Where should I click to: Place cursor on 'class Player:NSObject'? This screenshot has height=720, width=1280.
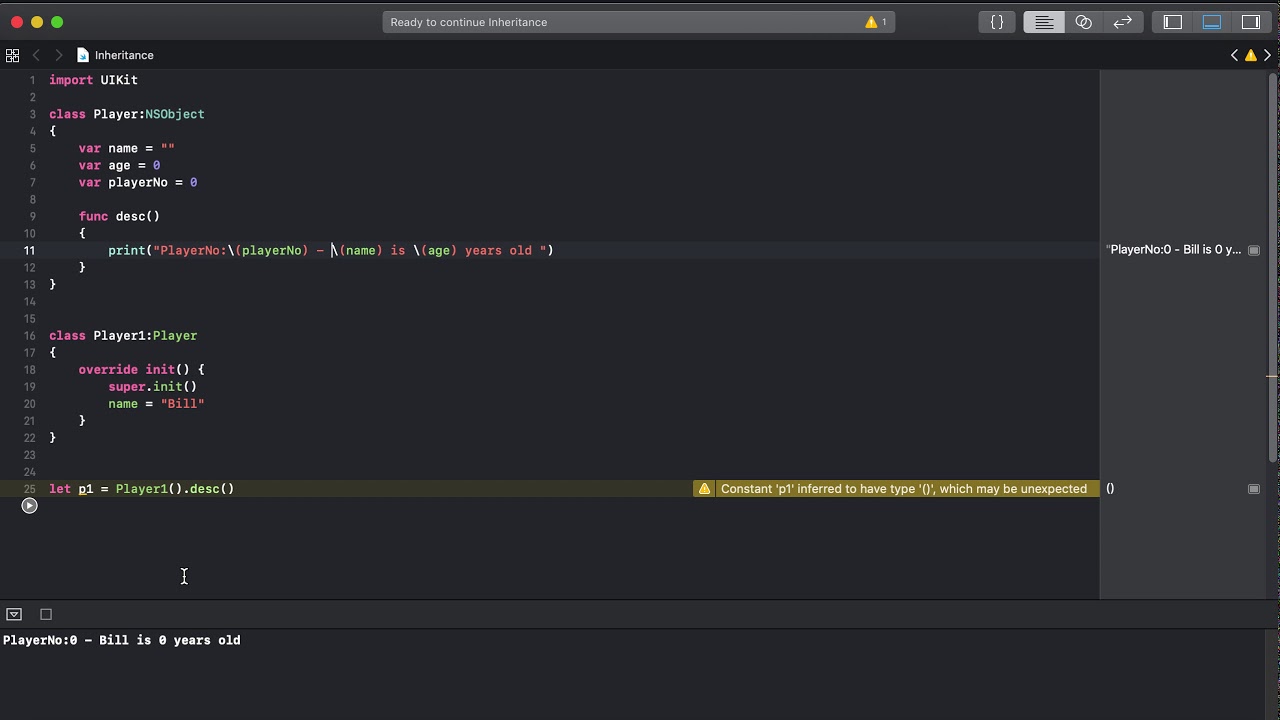coord(127,114)
